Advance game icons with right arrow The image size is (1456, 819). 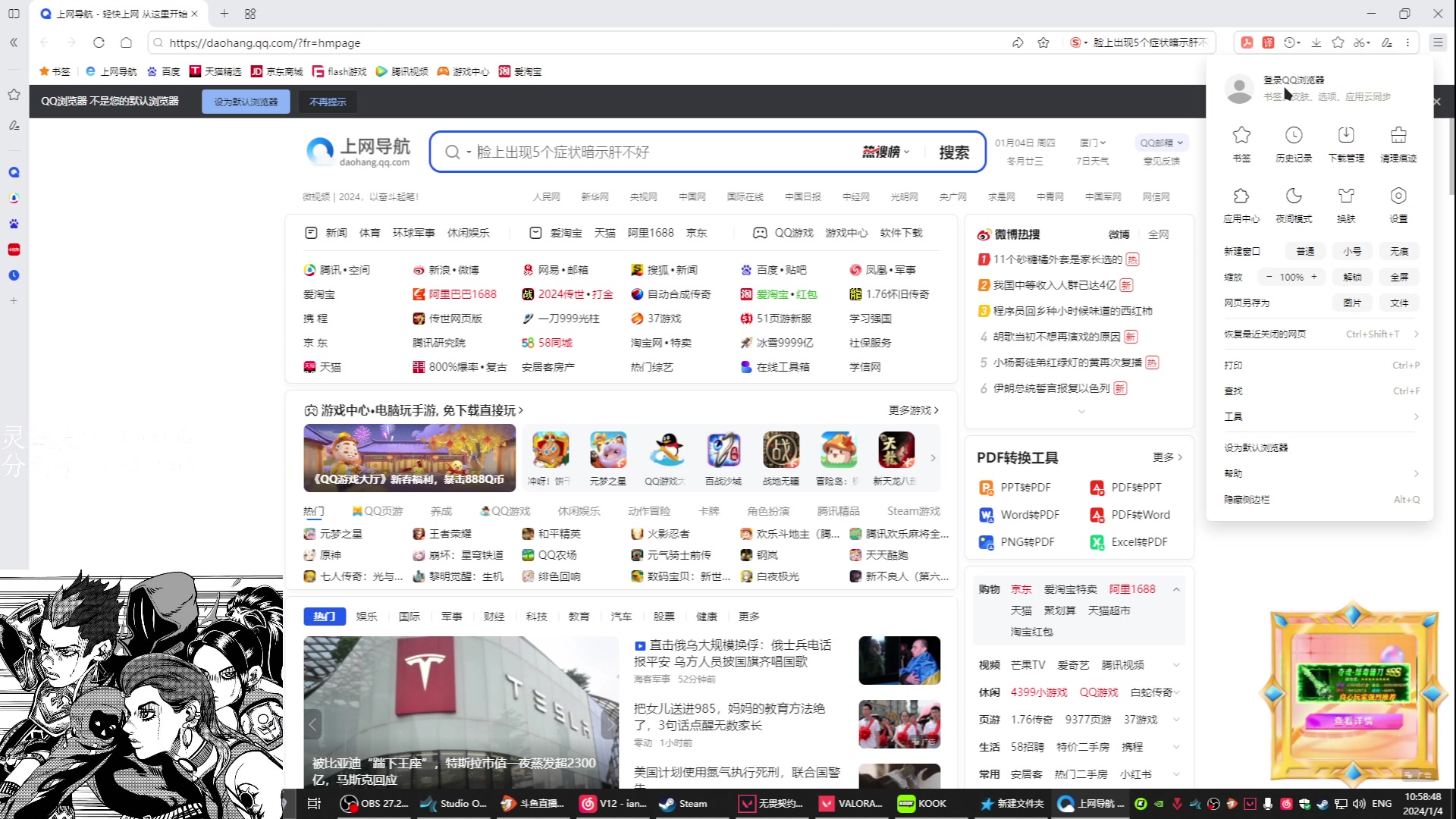pos(933,458)
